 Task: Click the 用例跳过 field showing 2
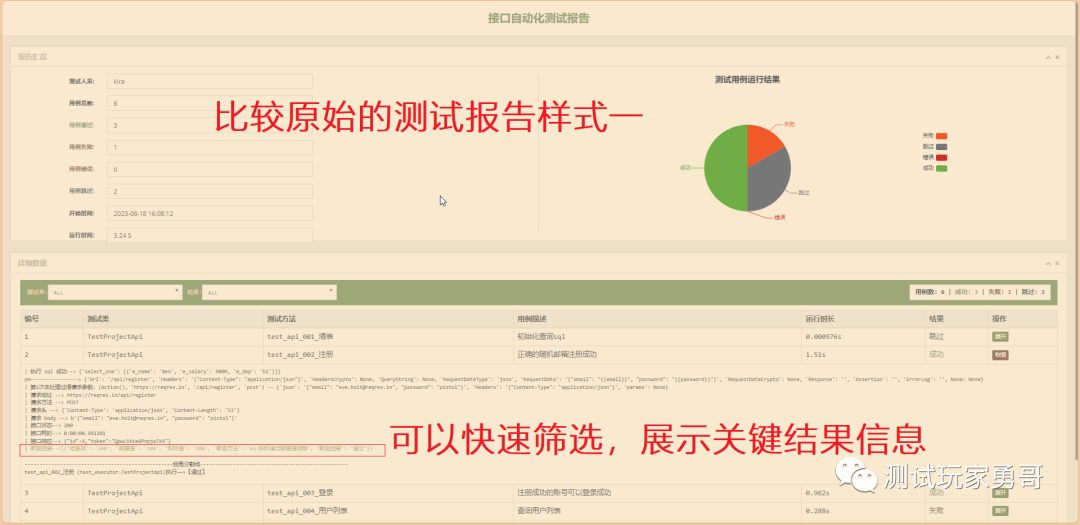tap(210, 192)
